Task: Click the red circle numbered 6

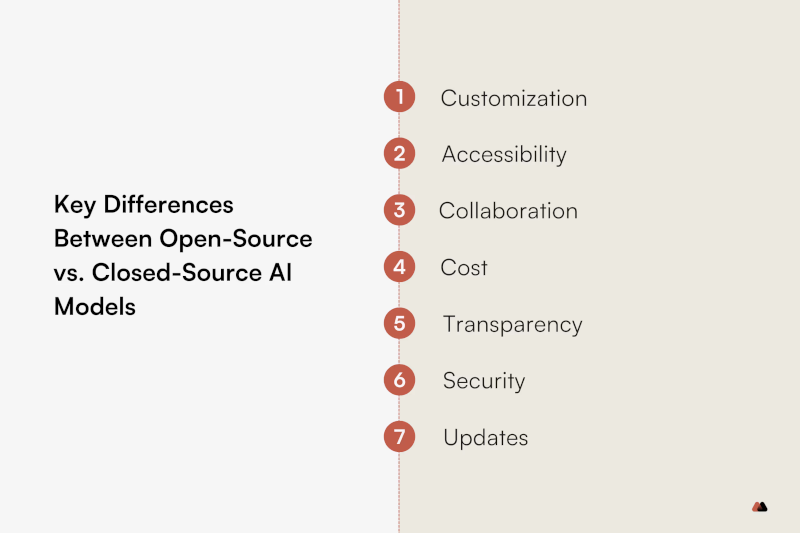Action: point(399,380)
